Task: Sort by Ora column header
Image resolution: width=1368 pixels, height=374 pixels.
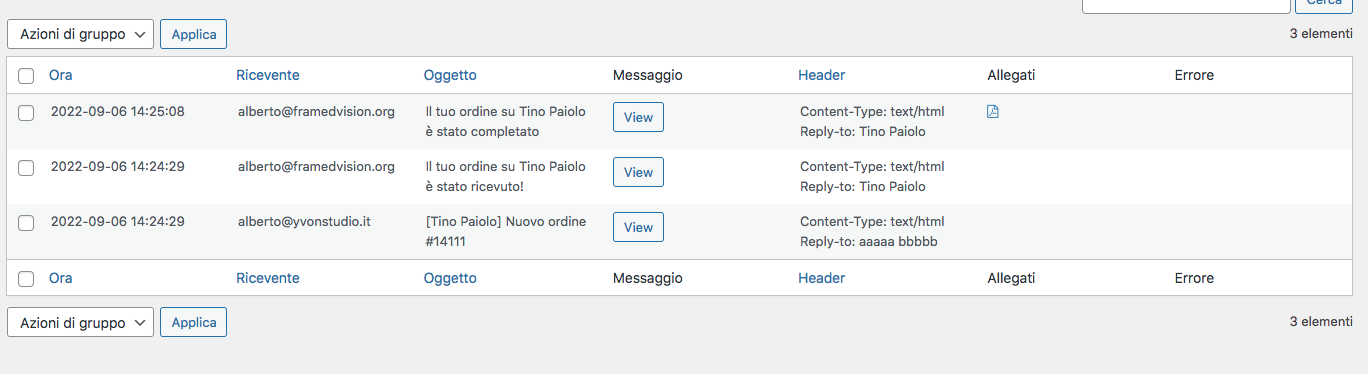Action: point(61,75)
